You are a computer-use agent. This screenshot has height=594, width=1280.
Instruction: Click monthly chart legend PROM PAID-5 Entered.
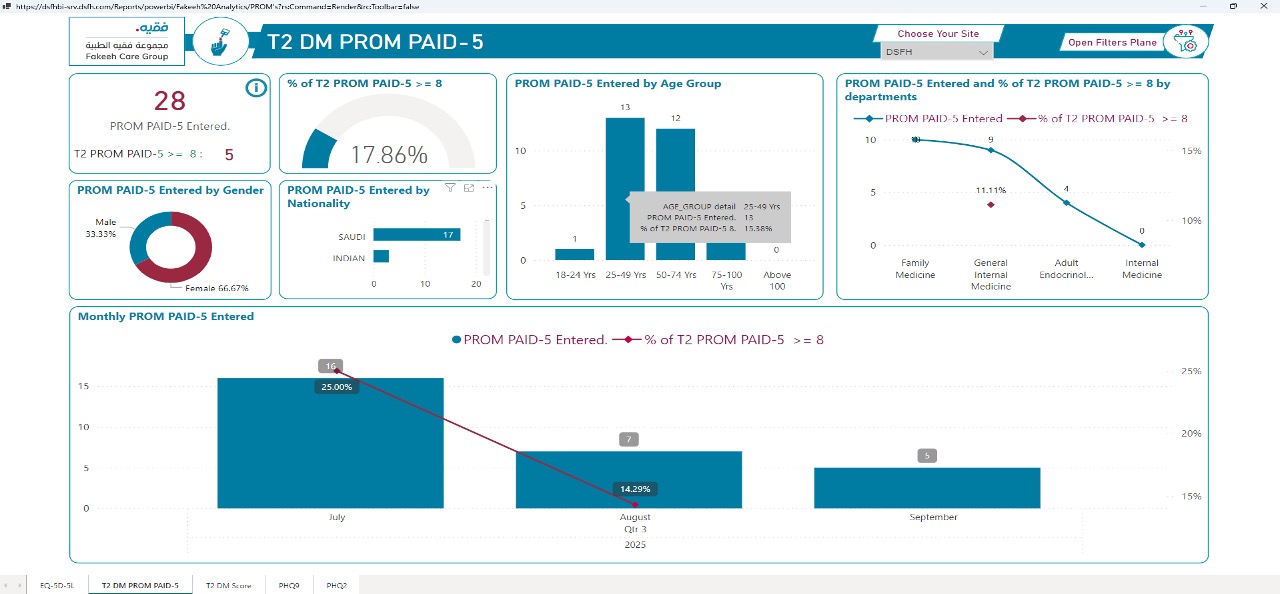point(529,340)
